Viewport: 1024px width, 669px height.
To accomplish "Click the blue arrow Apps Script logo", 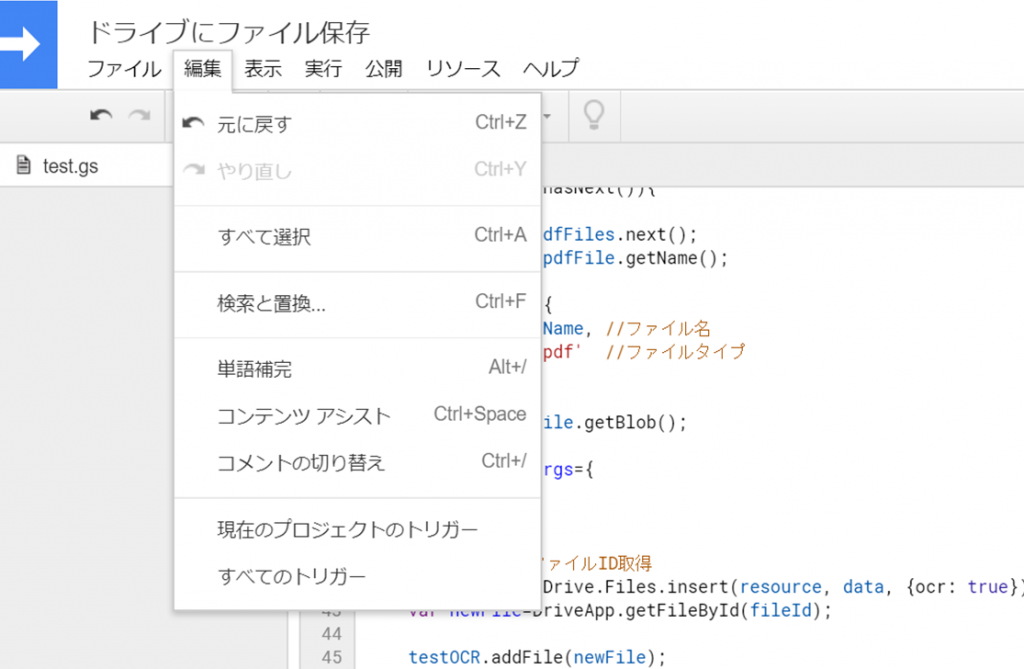I will (x=29, y=44).
